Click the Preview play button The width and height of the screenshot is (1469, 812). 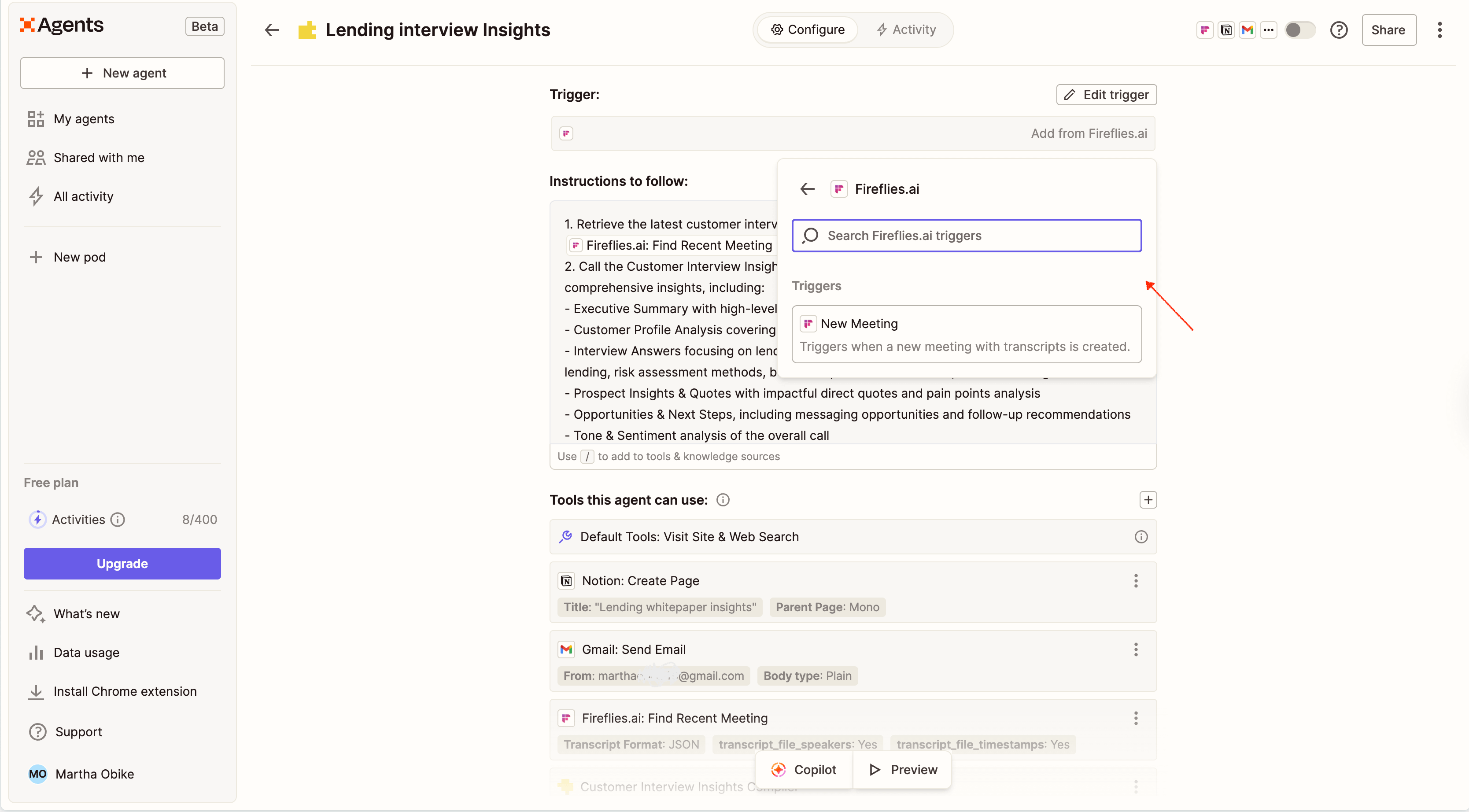pyautogui.click(x=903, y=769)
